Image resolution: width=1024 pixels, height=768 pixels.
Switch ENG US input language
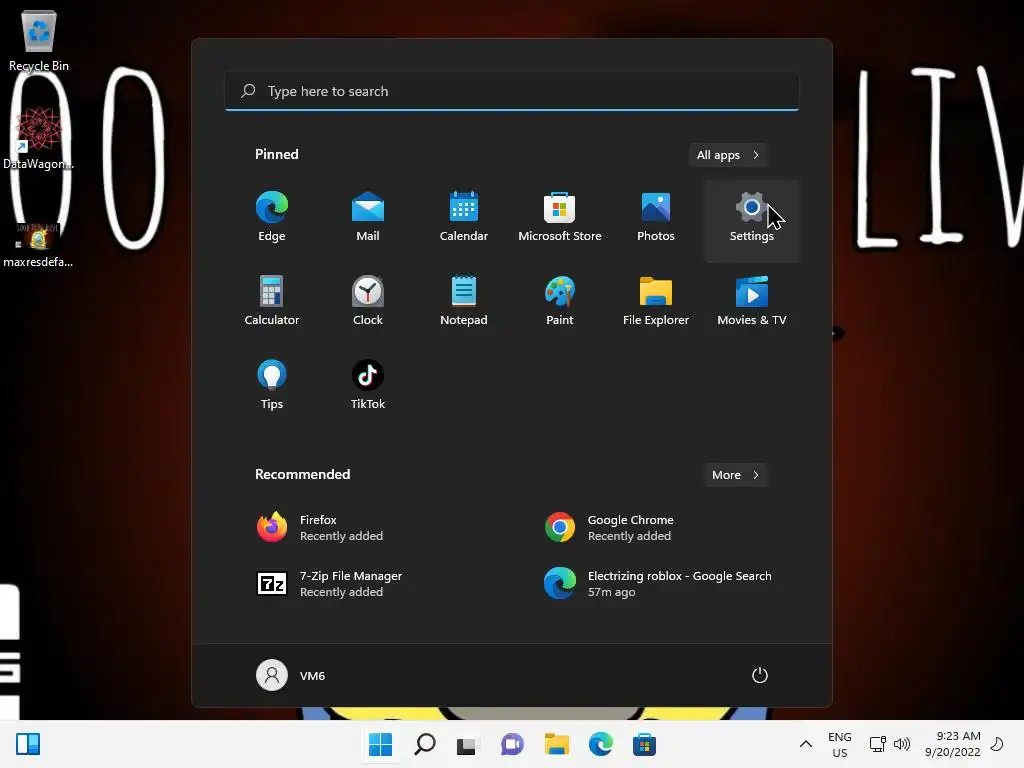point(840,744)
